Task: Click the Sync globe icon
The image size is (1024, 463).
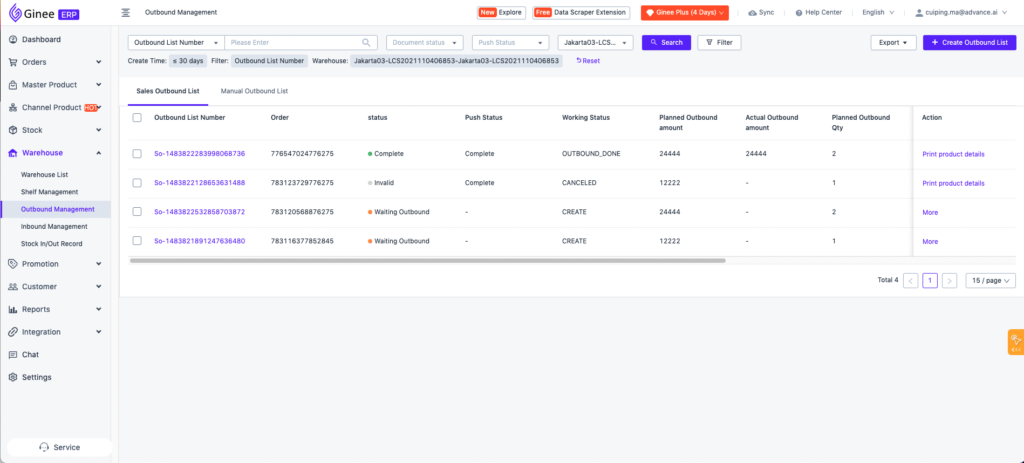Action: (752, 12)
